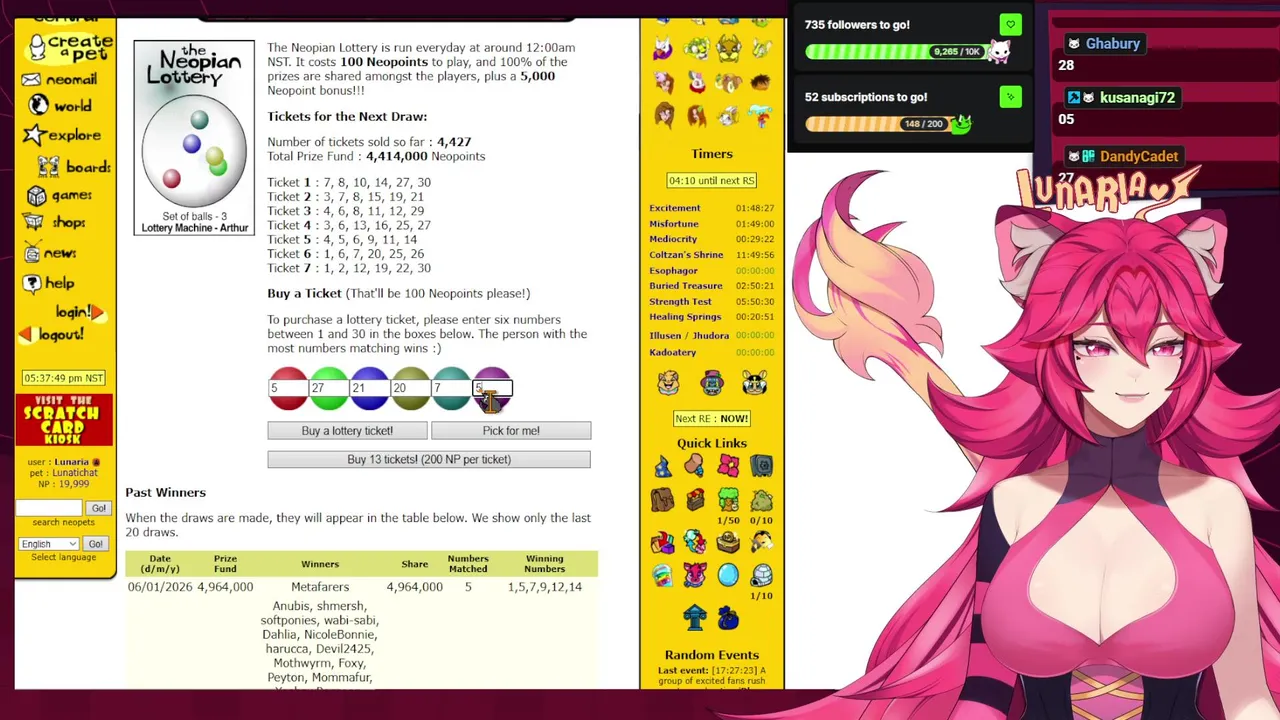Open the boards sidebar link

click(x=74, y=166)
